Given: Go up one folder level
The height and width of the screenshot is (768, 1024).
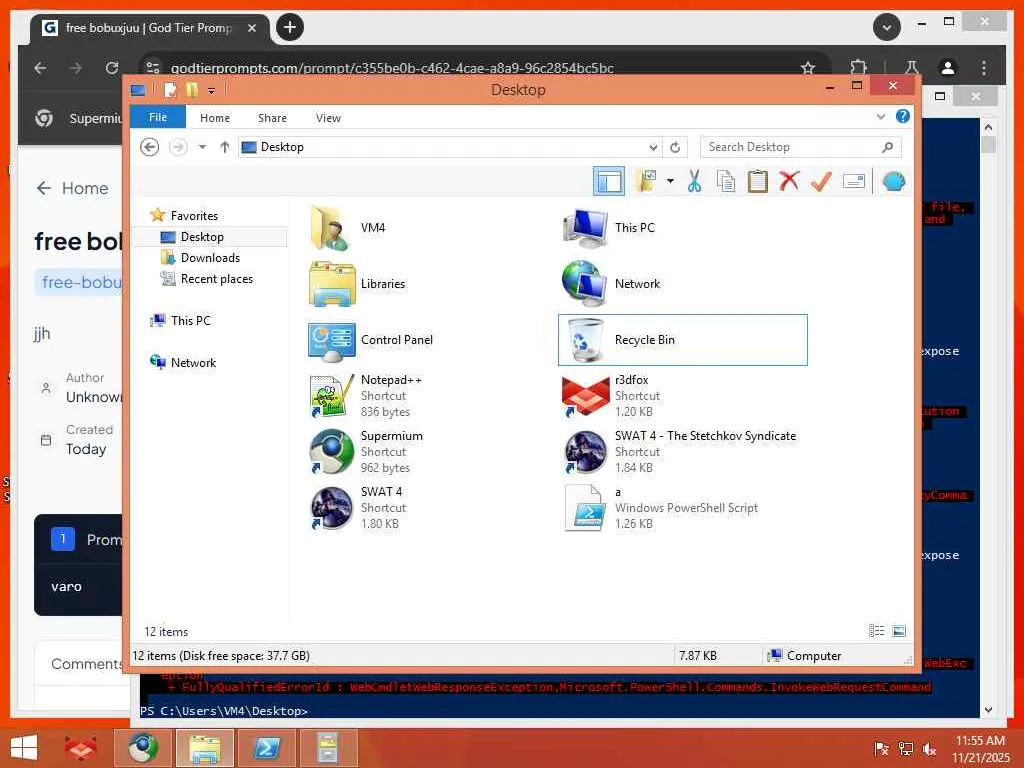Looking at the screenshot, I should pos(225,147).
